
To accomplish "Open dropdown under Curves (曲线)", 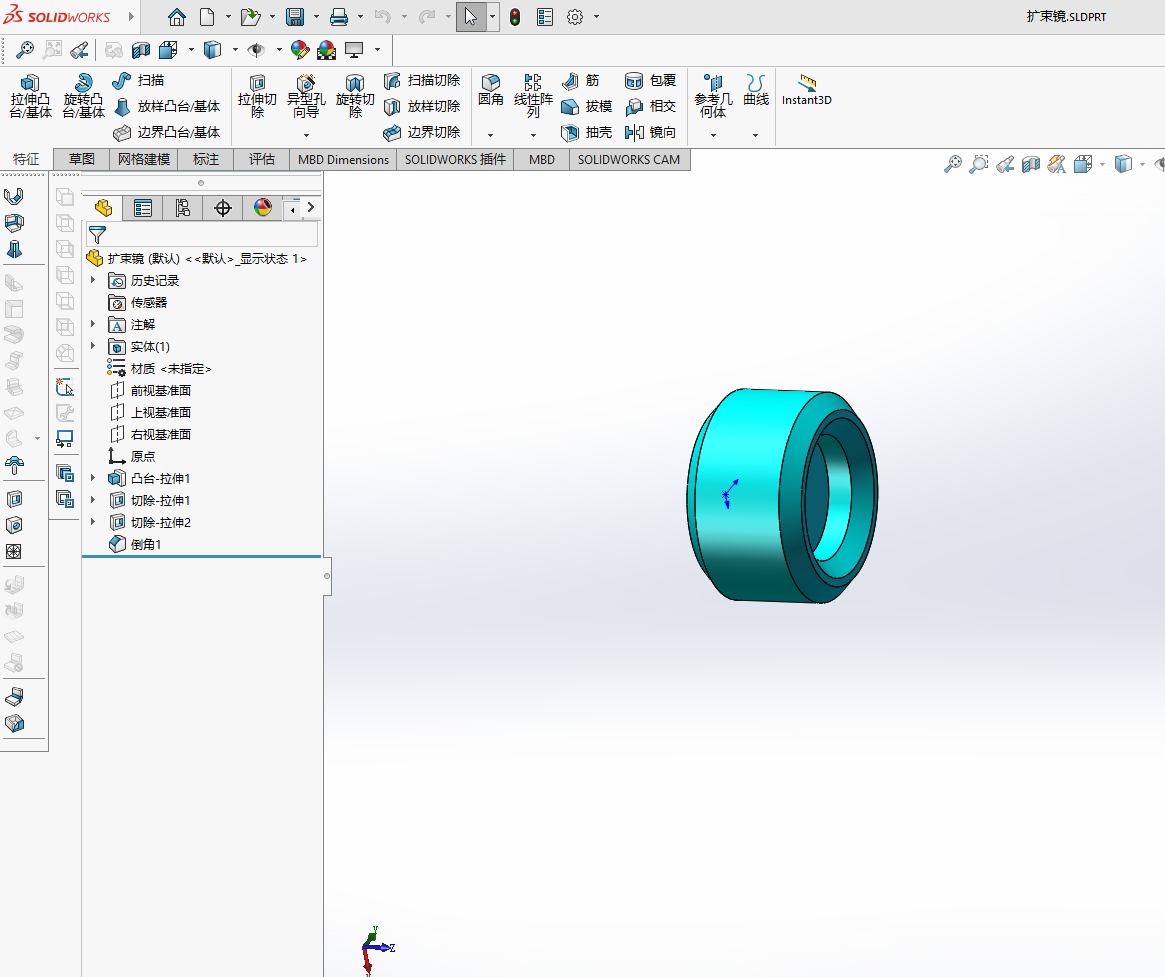I will [x=755, y=135].
